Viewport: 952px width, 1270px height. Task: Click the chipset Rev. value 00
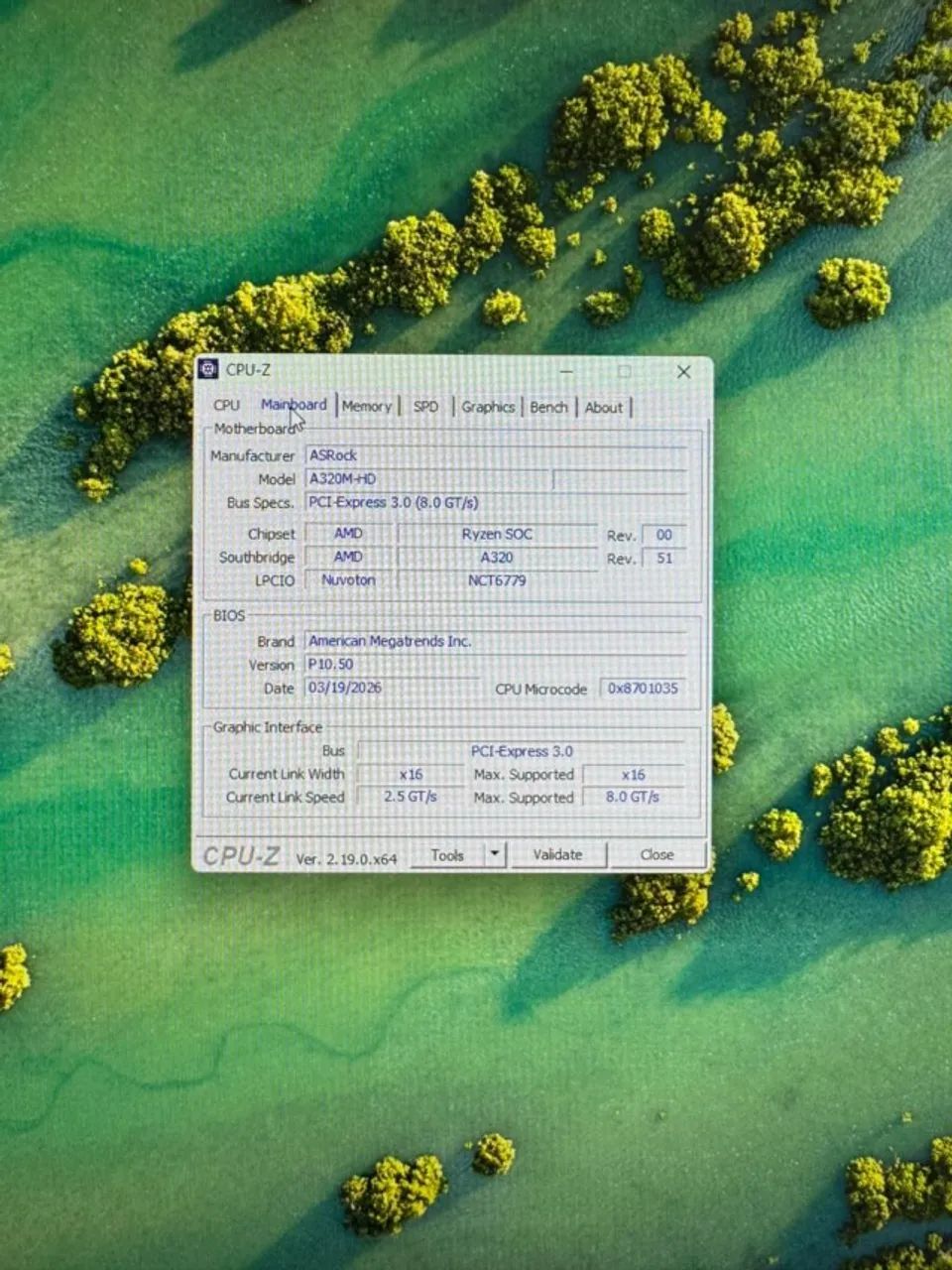tap(663, 535)
